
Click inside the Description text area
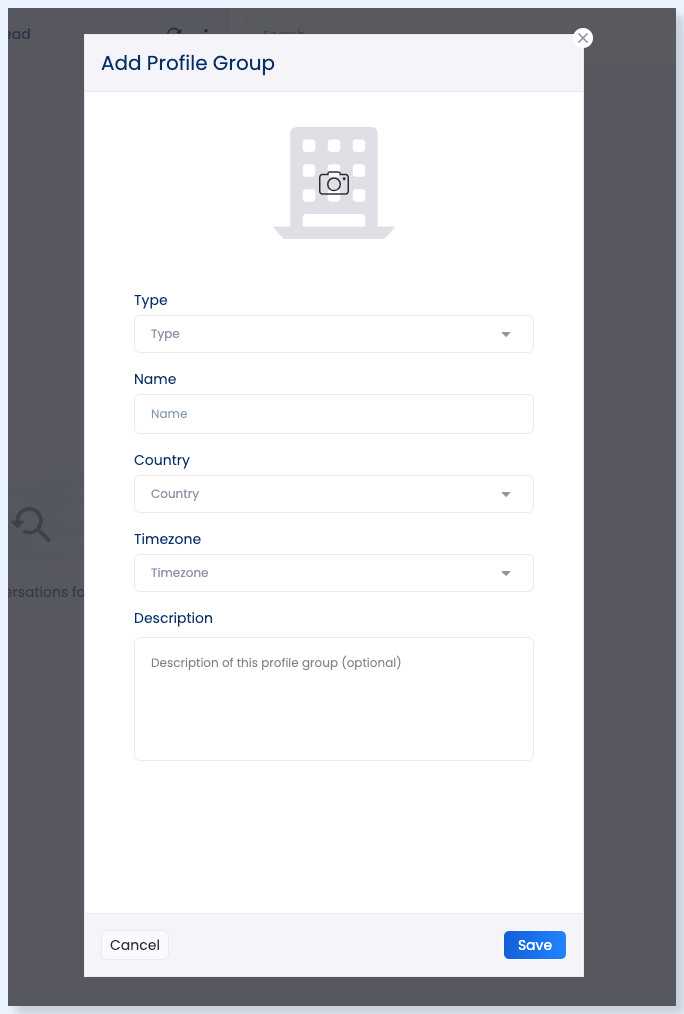click(x=334, y=699)
